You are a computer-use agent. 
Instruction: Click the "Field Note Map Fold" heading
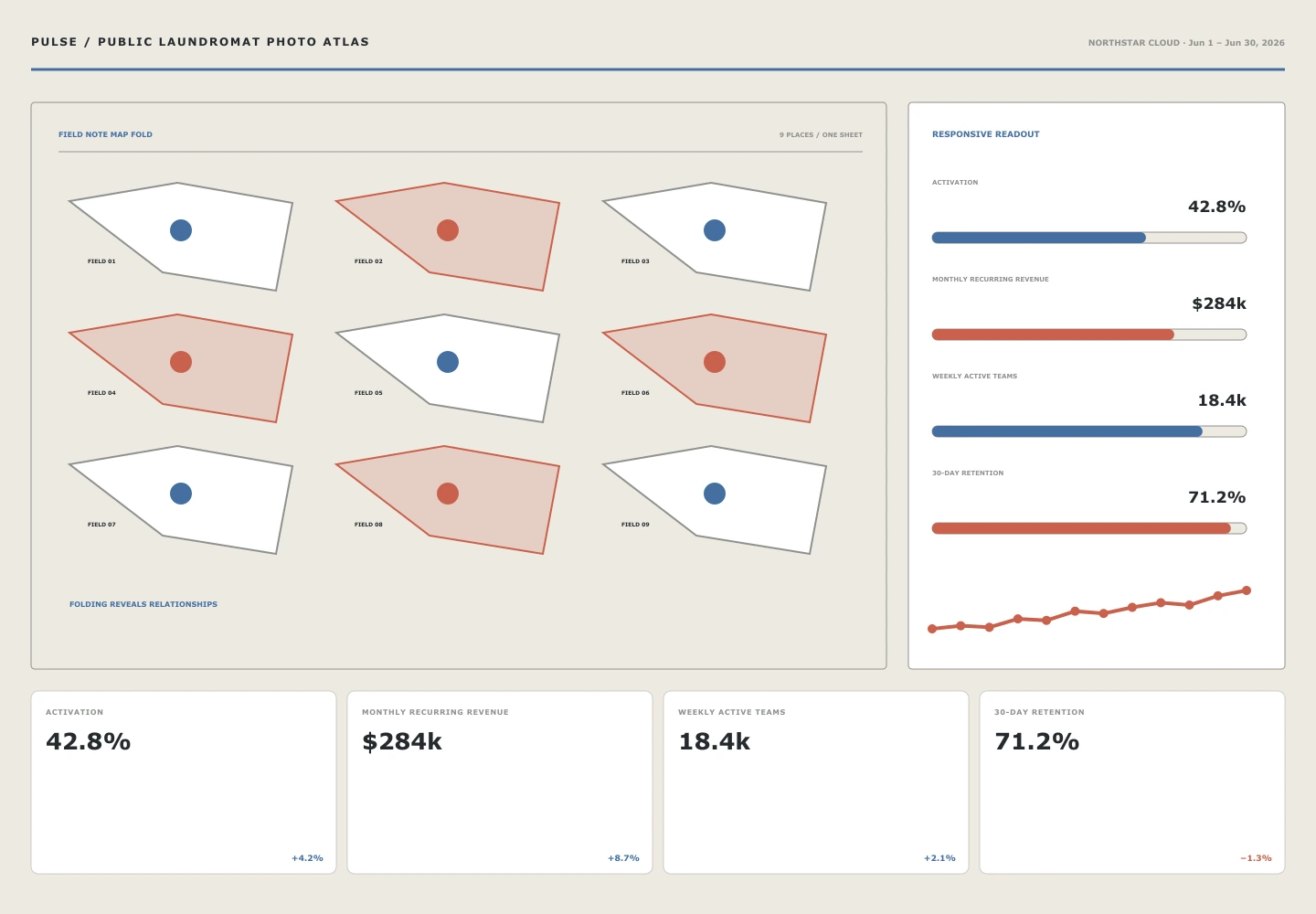105,134
